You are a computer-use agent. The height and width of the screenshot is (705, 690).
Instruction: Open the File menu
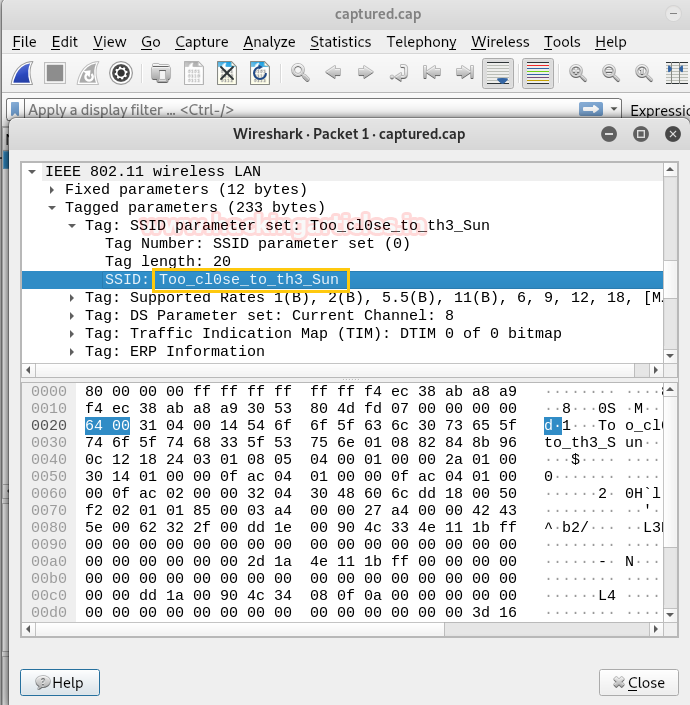(24, 42)
